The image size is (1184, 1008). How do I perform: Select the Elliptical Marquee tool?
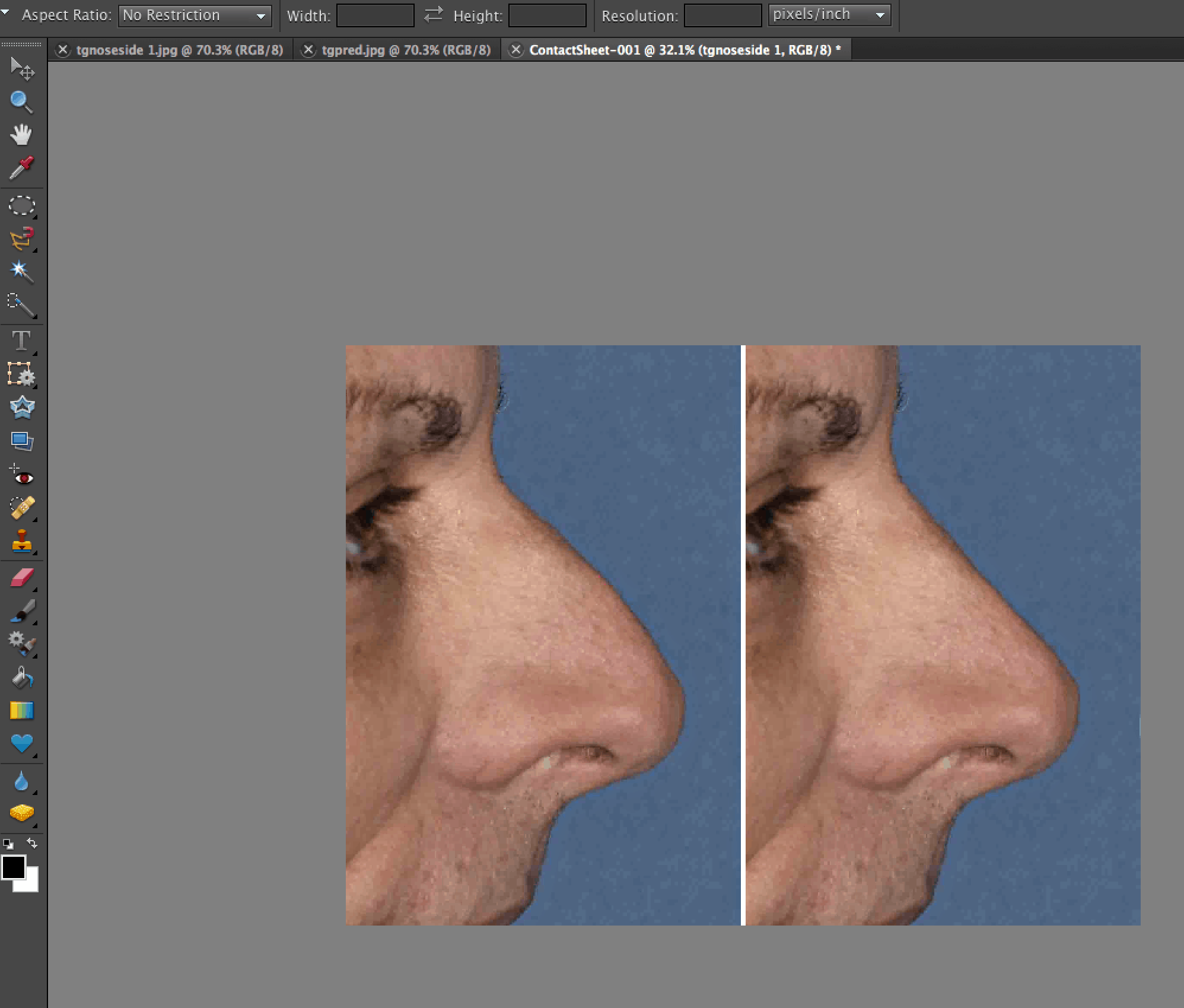(22, 206)
